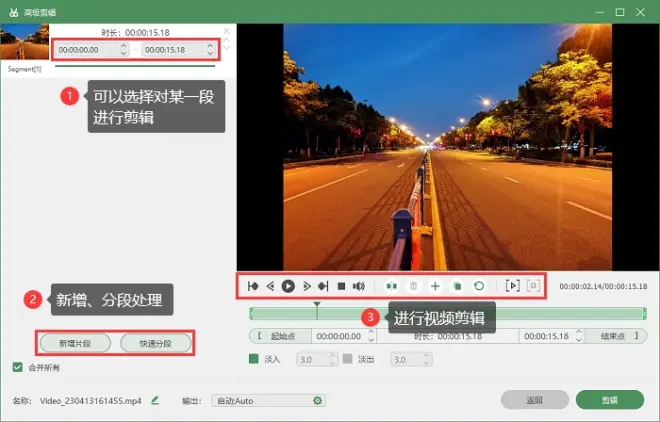
Task: Click the video preview image
Action: pos(447,147)
